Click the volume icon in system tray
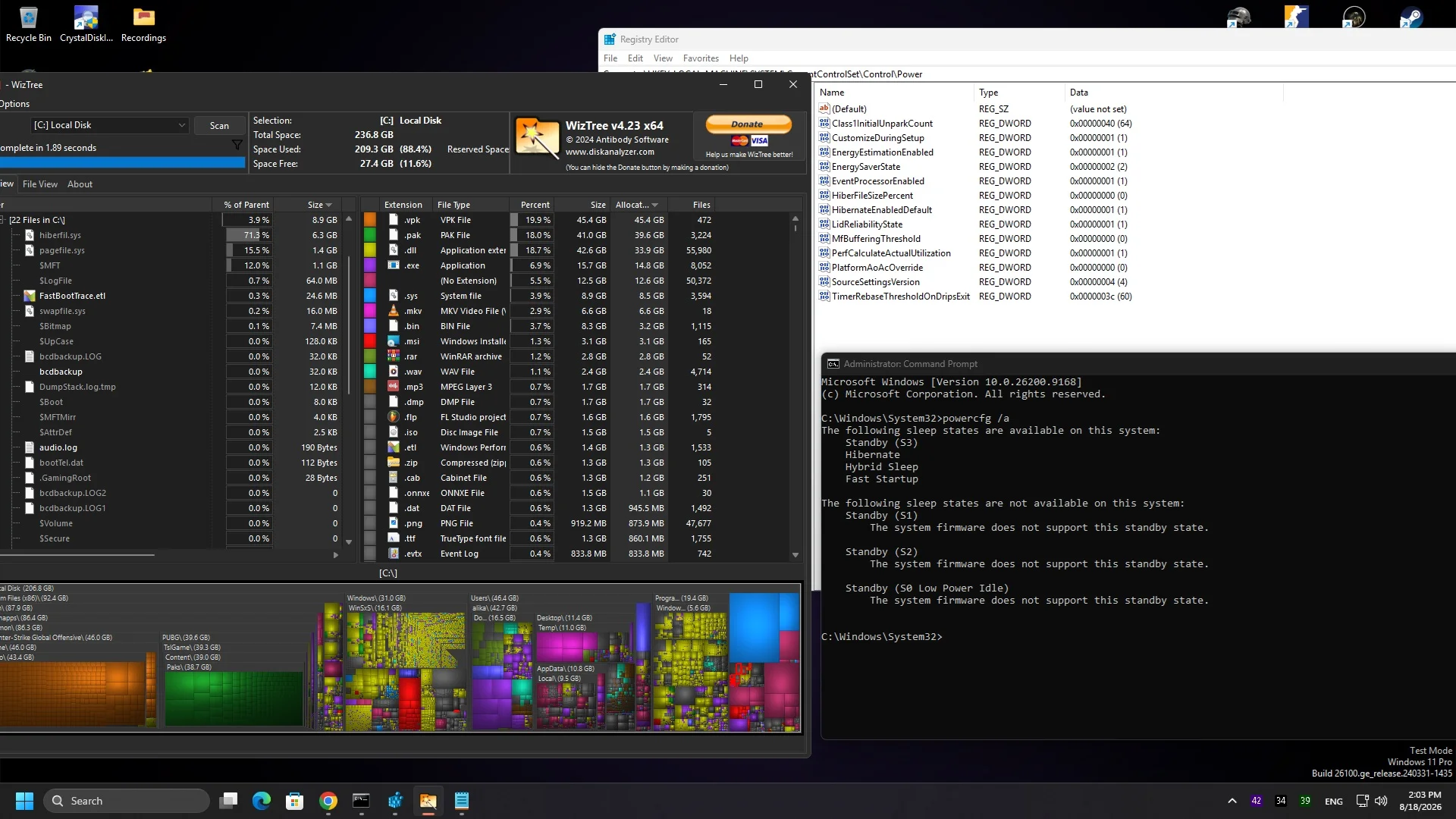 pos(1381,801)
